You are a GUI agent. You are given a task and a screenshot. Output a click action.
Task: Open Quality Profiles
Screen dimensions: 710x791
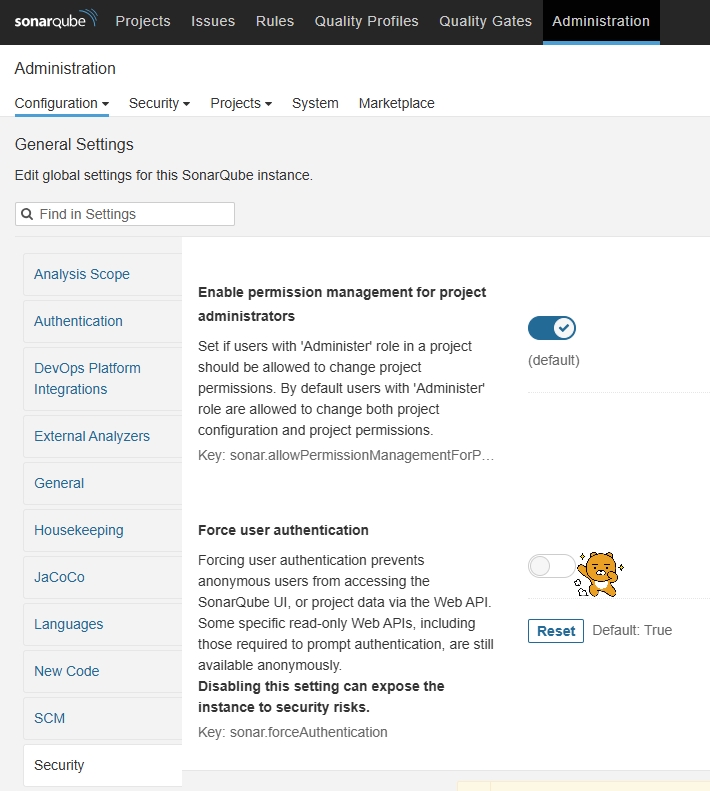[366, 21]
